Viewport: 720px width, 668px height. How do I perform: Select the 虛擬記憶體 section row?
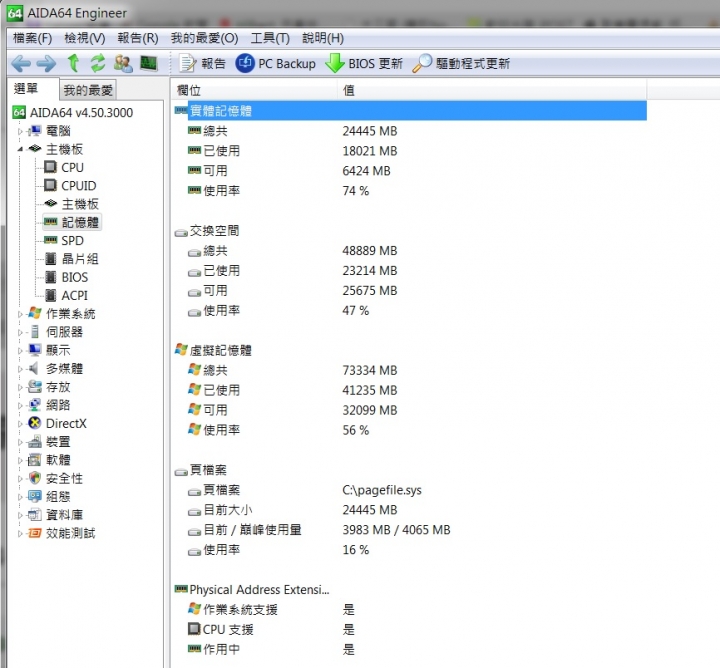(410, 350)
